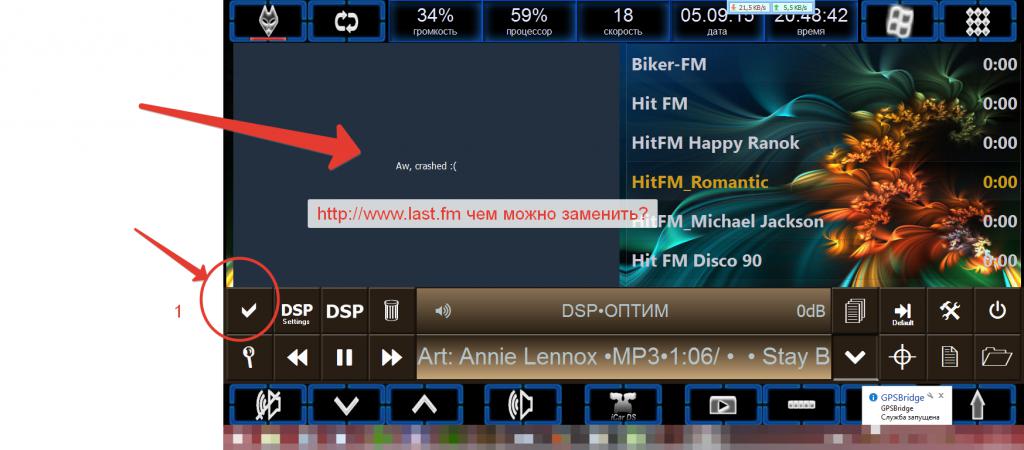Click the GPSBridge notification title
The image size is (1024, 450).
point(902,396)
